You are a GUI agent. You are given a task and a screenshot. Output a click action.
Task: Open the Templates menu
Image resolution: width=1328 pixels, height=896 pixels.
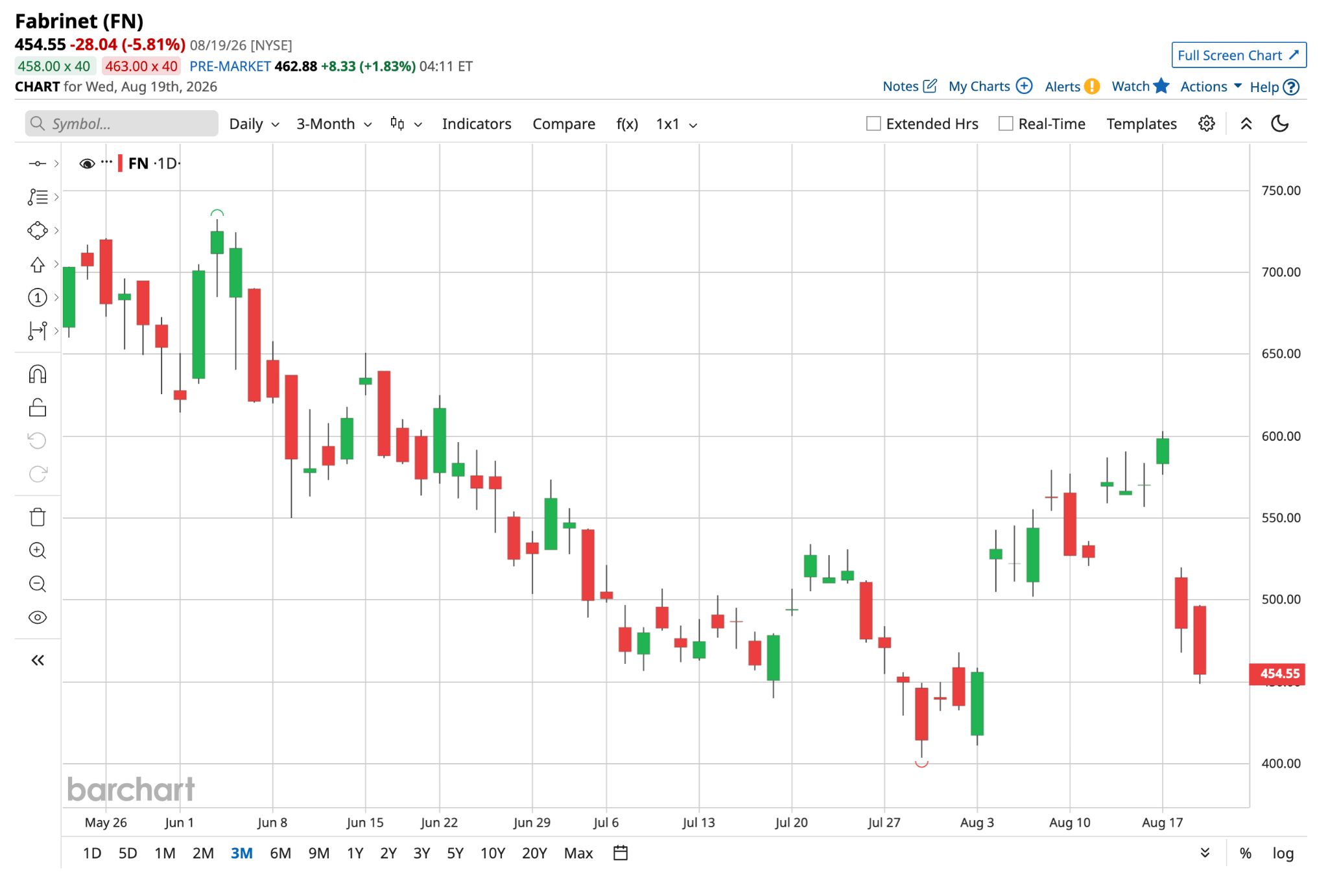1141,124
